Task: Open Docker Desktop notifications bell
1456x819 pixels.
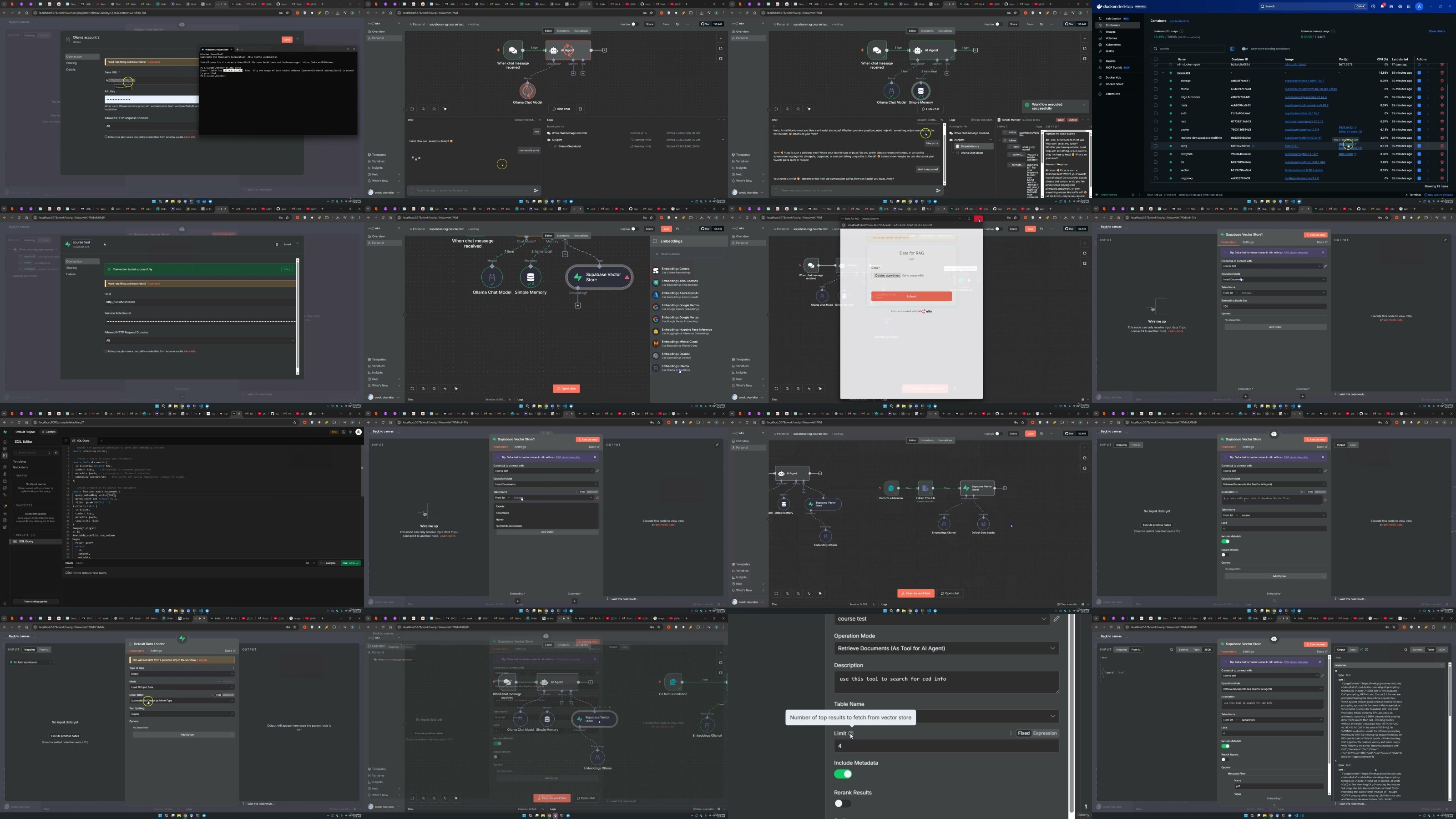Action: [1382, 6]
